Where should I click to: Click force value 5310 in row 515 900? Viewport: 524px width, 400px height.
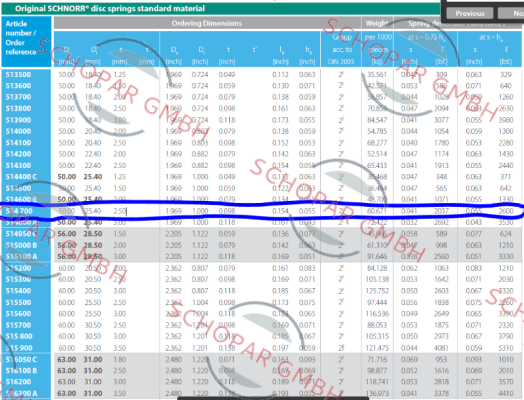coord(506,348)
